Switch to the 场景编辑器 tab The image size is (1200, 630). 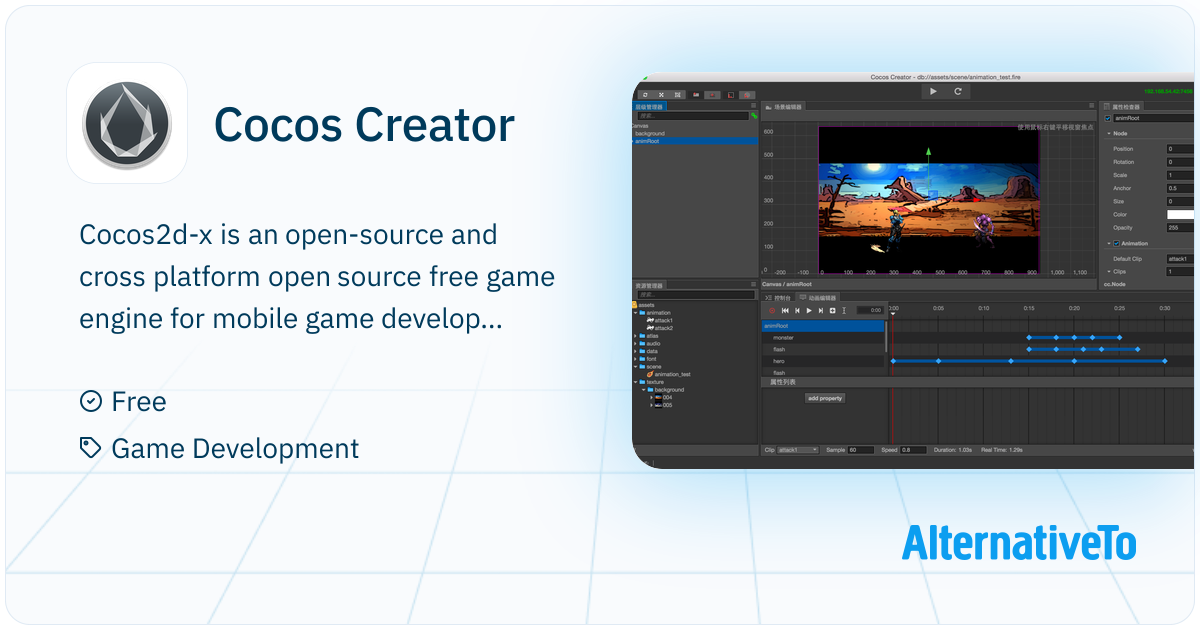pos(784,106)
